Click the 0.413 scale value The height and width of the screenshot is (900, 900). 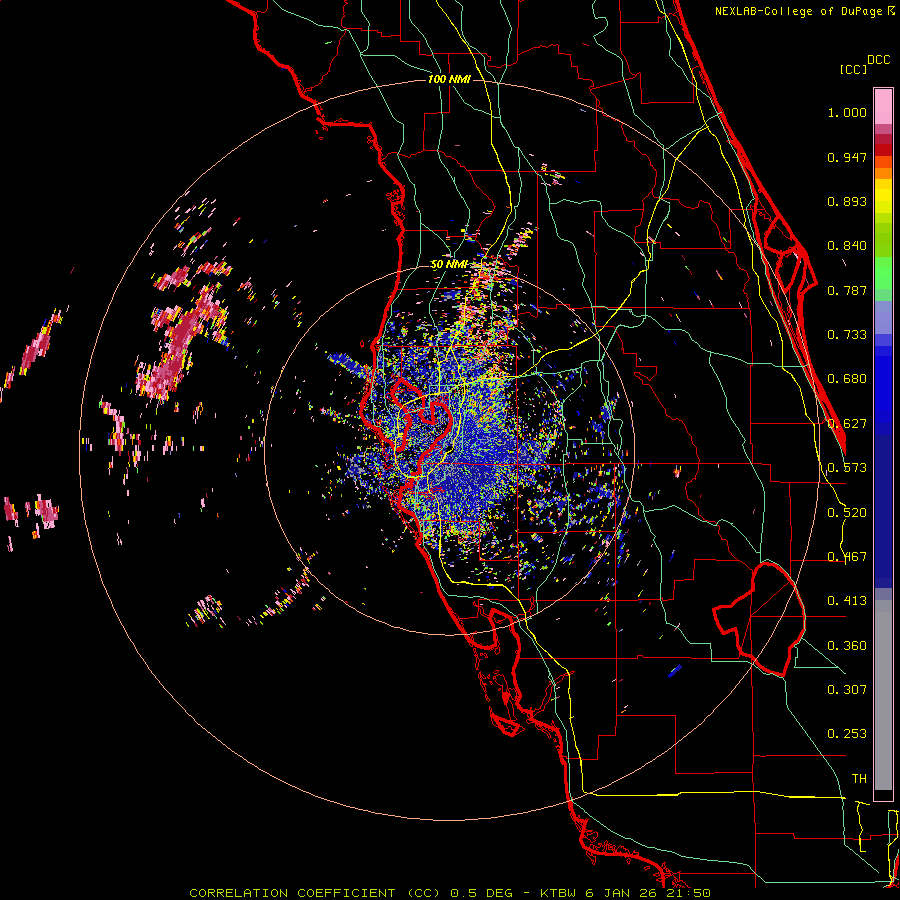[x=847, y=601]
